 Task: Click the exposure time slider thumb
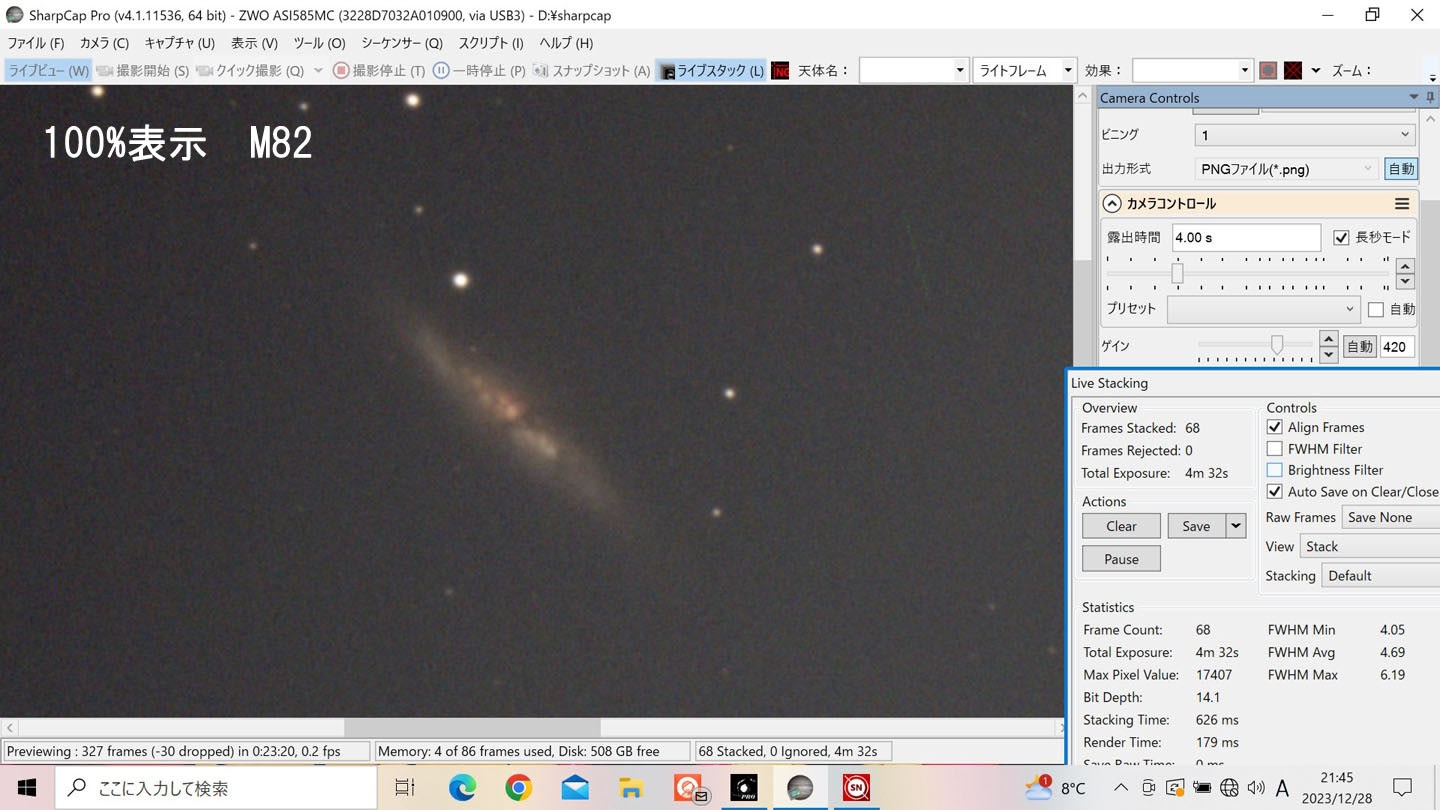coord(1177,273)
